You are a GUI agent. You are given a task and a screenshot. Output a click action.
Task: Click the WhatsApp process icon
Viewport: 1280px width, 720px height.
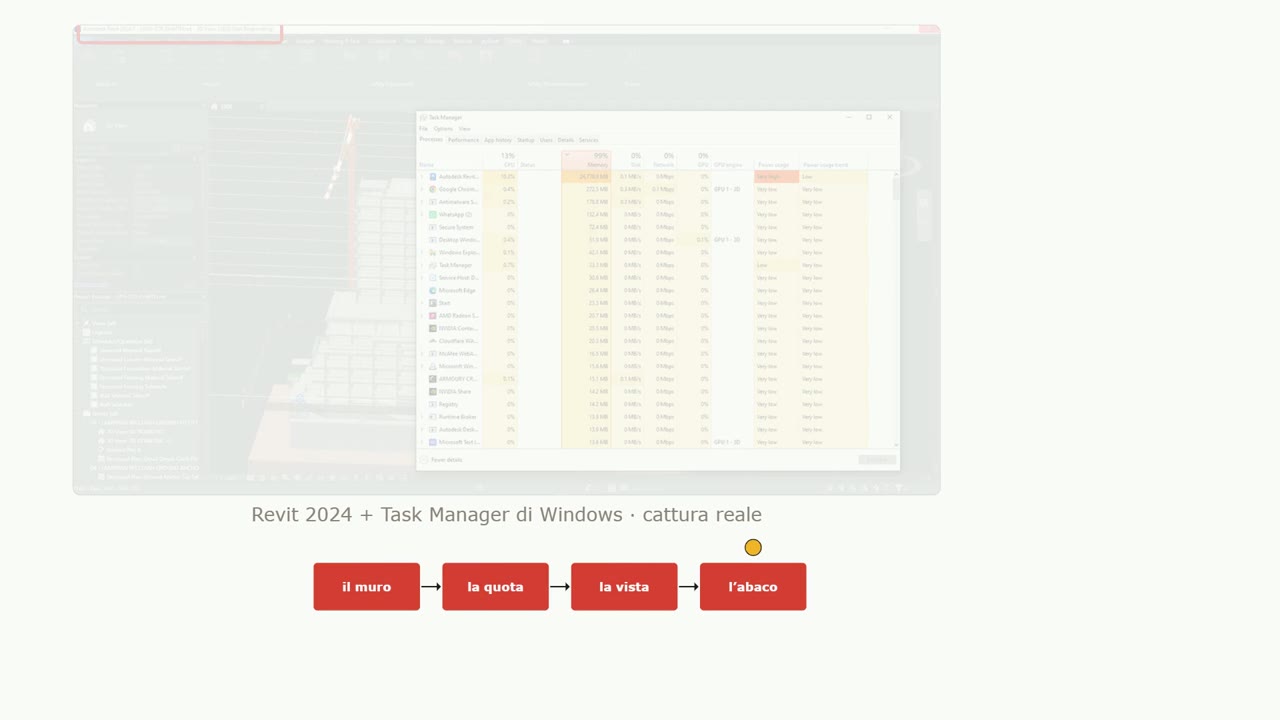432,214
